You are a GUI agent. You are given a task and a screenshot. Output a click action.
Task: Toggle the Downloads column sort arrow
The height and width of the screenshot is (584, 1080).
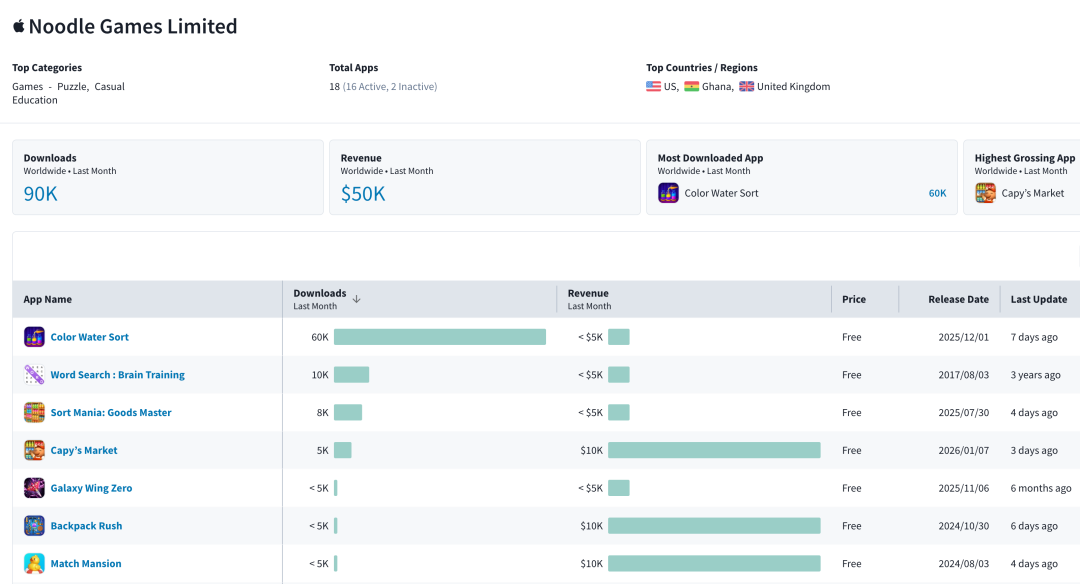[356, 299]
